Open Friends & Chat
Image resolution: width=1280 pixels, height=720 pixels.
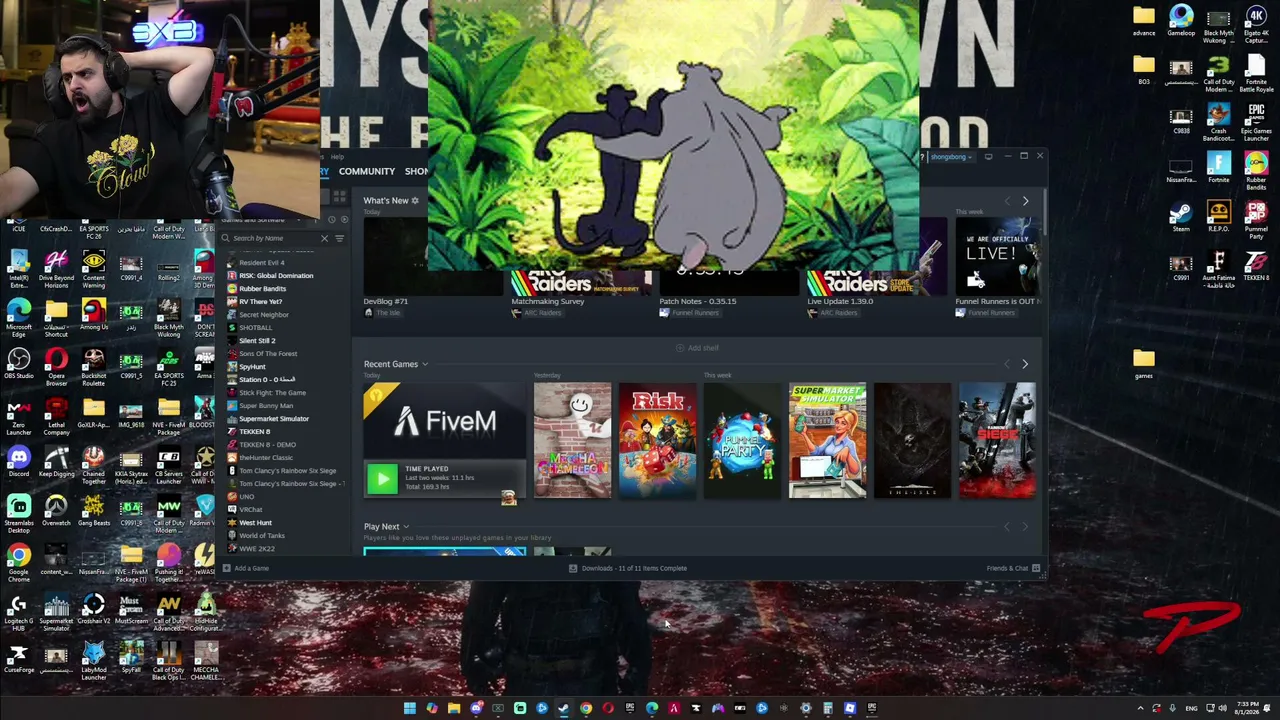(x=1013, y=568)
